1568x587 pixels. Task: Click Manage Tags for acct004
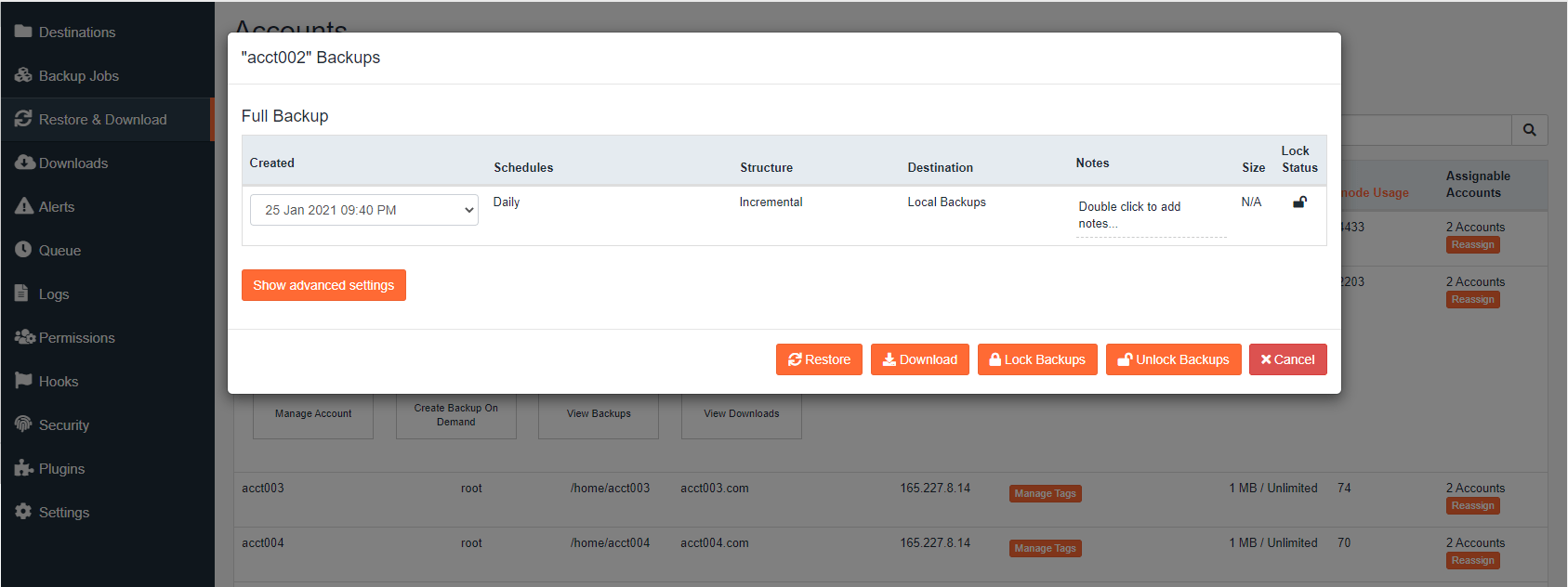pyautogui.click(x=1046, y=549)
